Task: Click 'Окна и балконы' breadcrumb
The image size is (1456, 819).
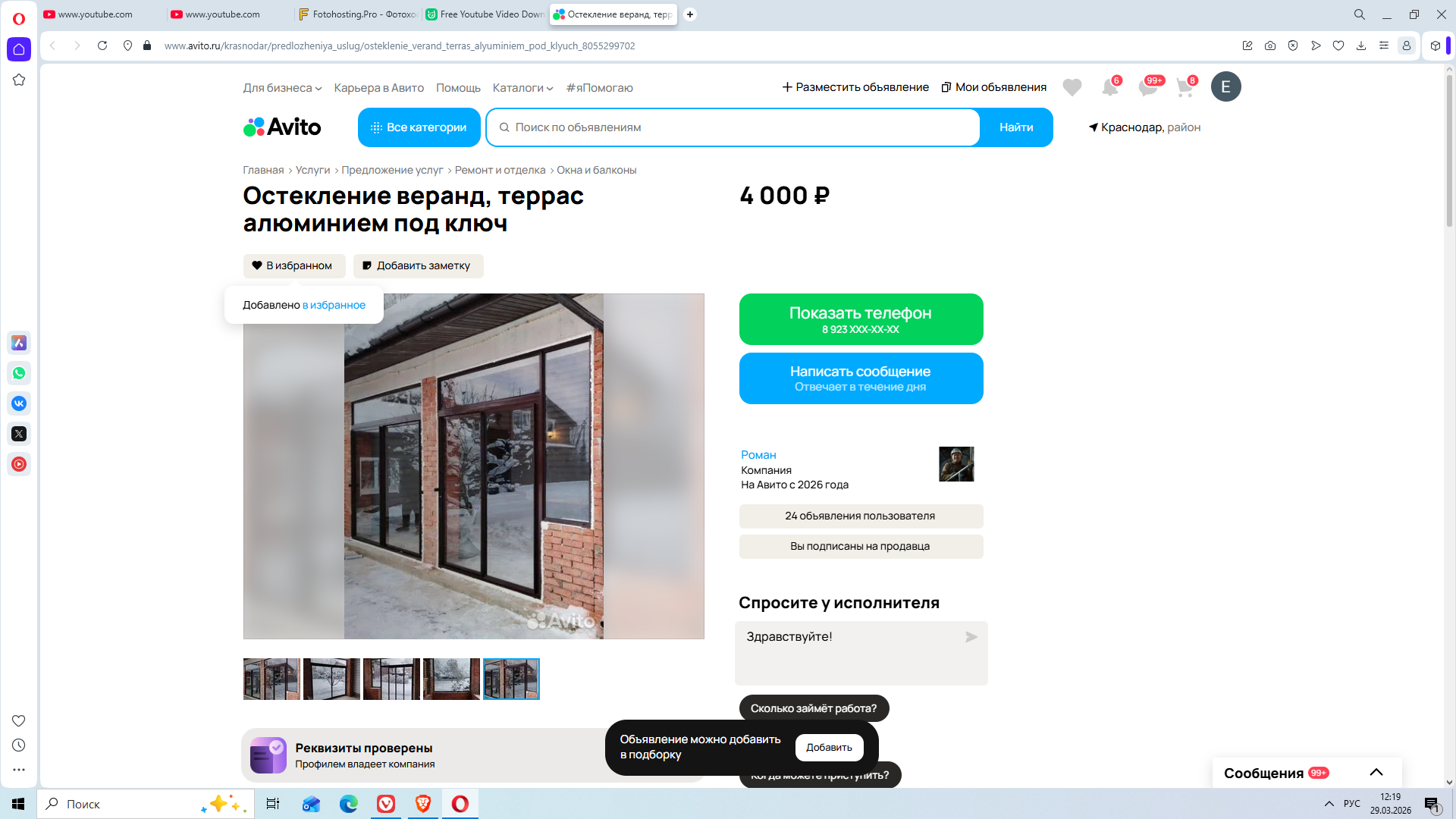Action: click(x=596, y=171)
